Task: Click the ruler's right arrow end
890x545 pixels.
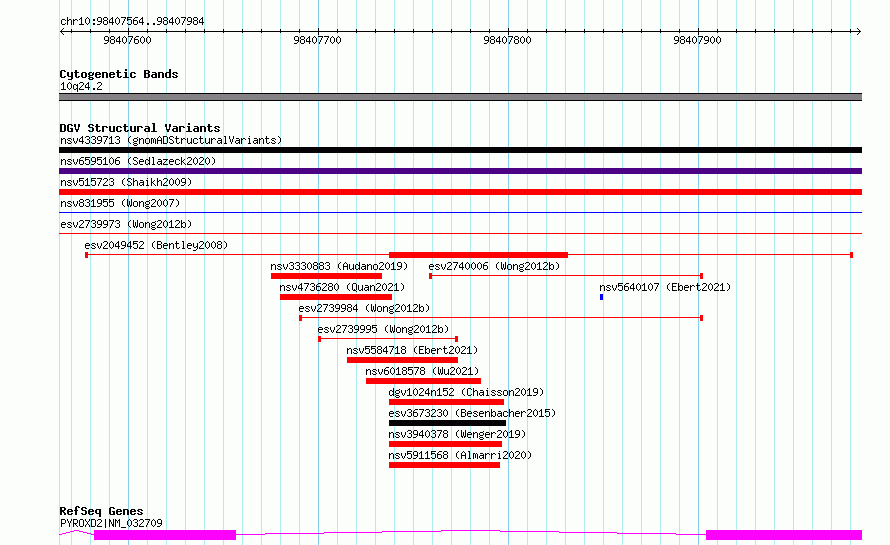Action: pos(858,32)
